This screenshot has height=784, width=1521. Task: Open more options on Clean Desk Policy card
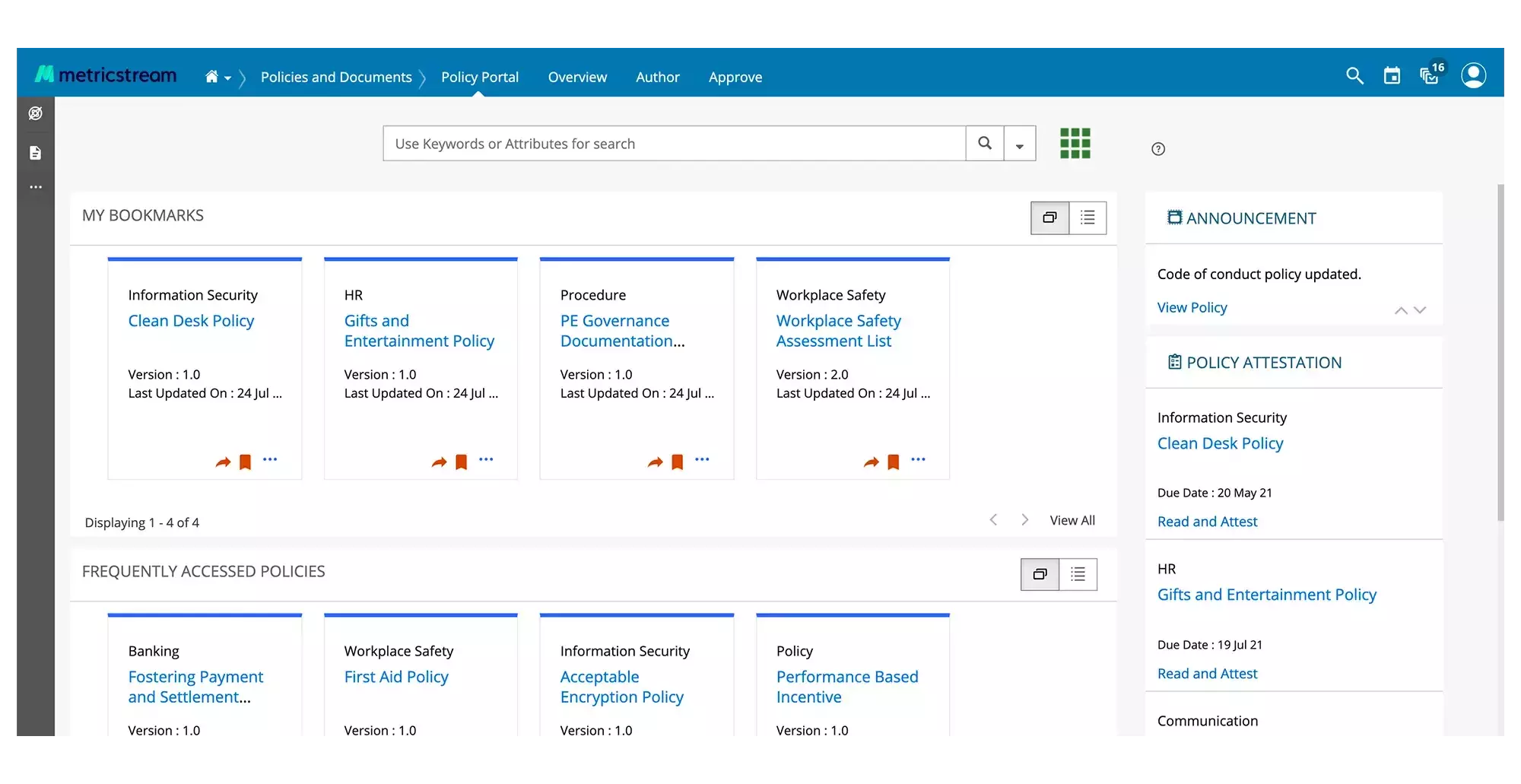coord(270,459)
